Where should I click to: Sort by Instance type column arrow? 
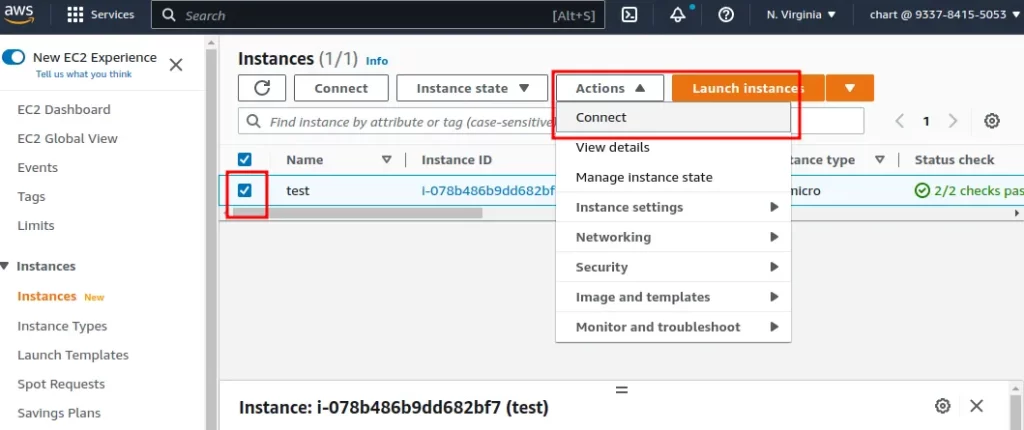point(880,159)
